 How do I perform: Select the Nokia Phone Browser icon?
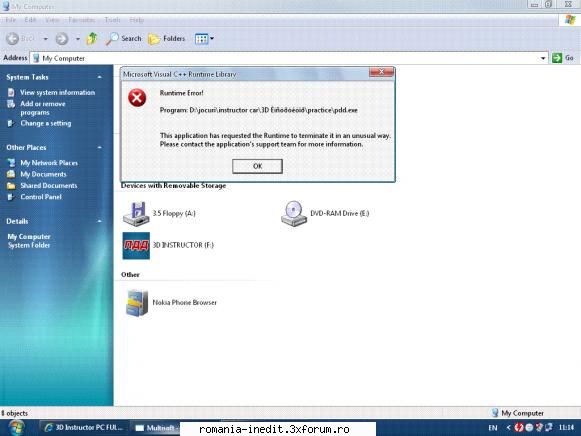[x=137, y=303]
